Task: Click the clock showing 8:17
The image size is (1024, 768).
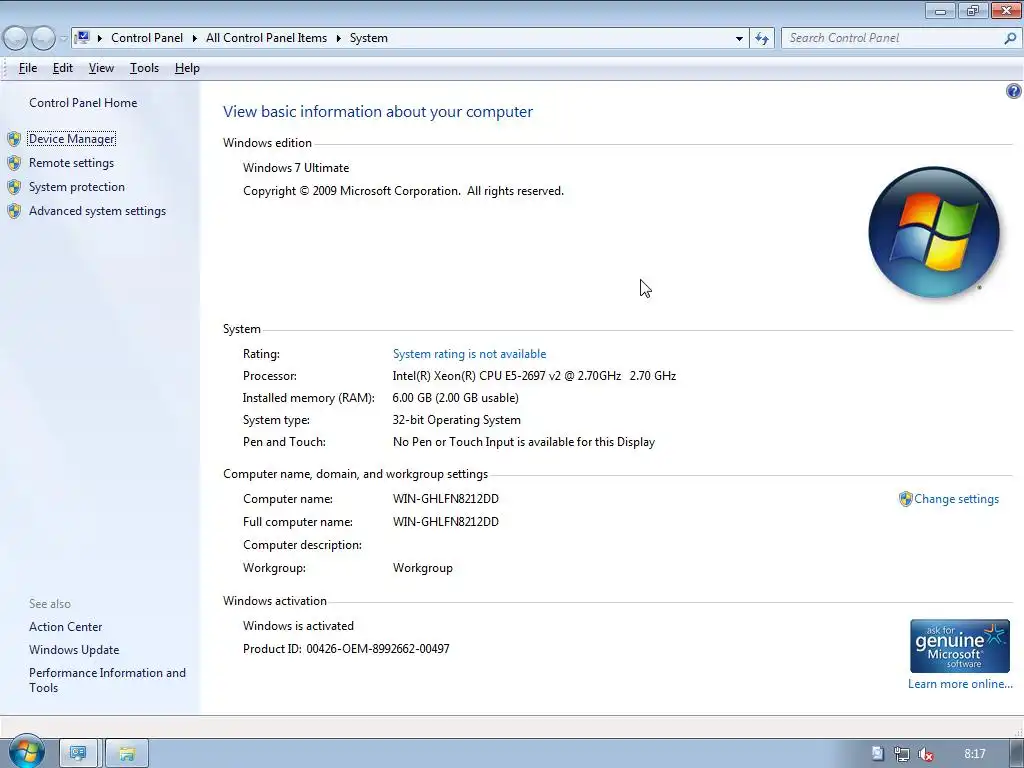Action: tap(974, 754)
